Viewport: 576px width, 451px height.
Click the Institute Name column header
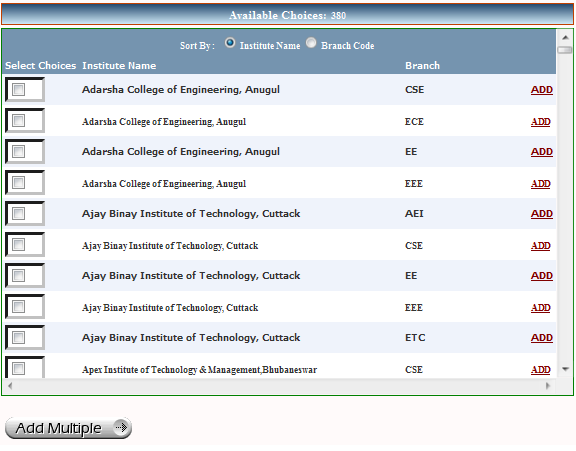[x=119, y=65]
